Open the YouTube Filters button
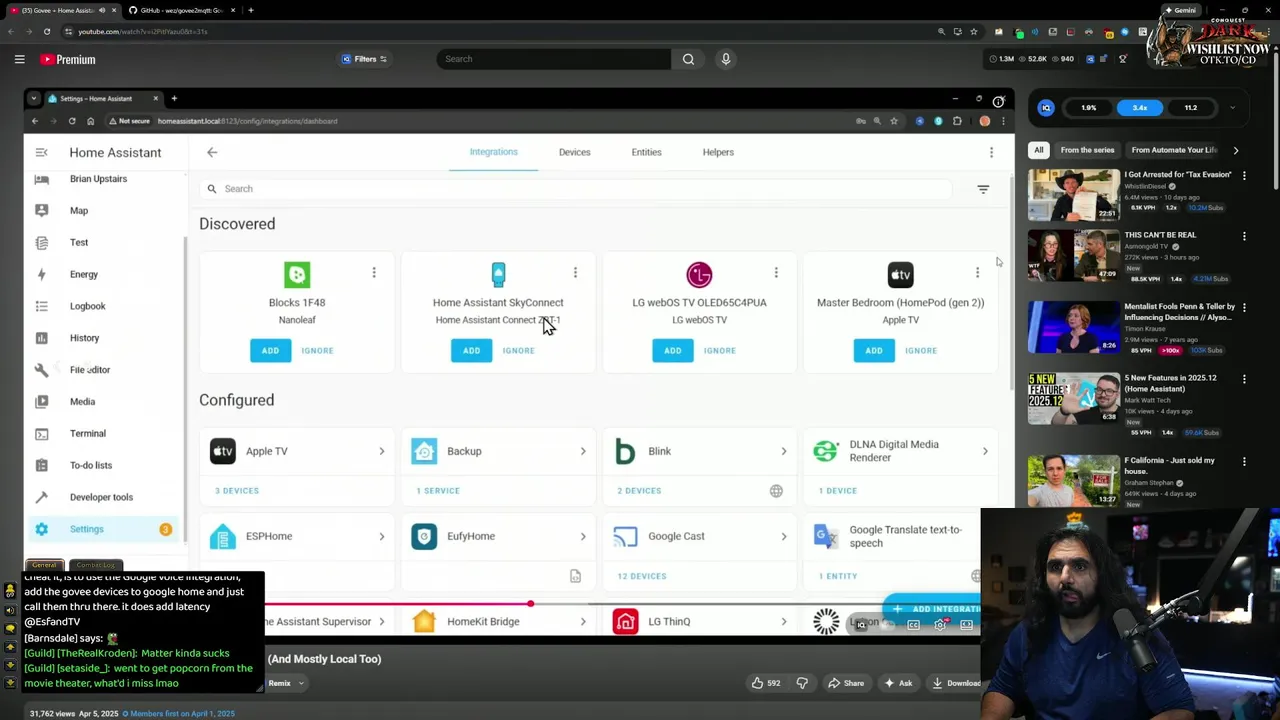 coord(365,59)
